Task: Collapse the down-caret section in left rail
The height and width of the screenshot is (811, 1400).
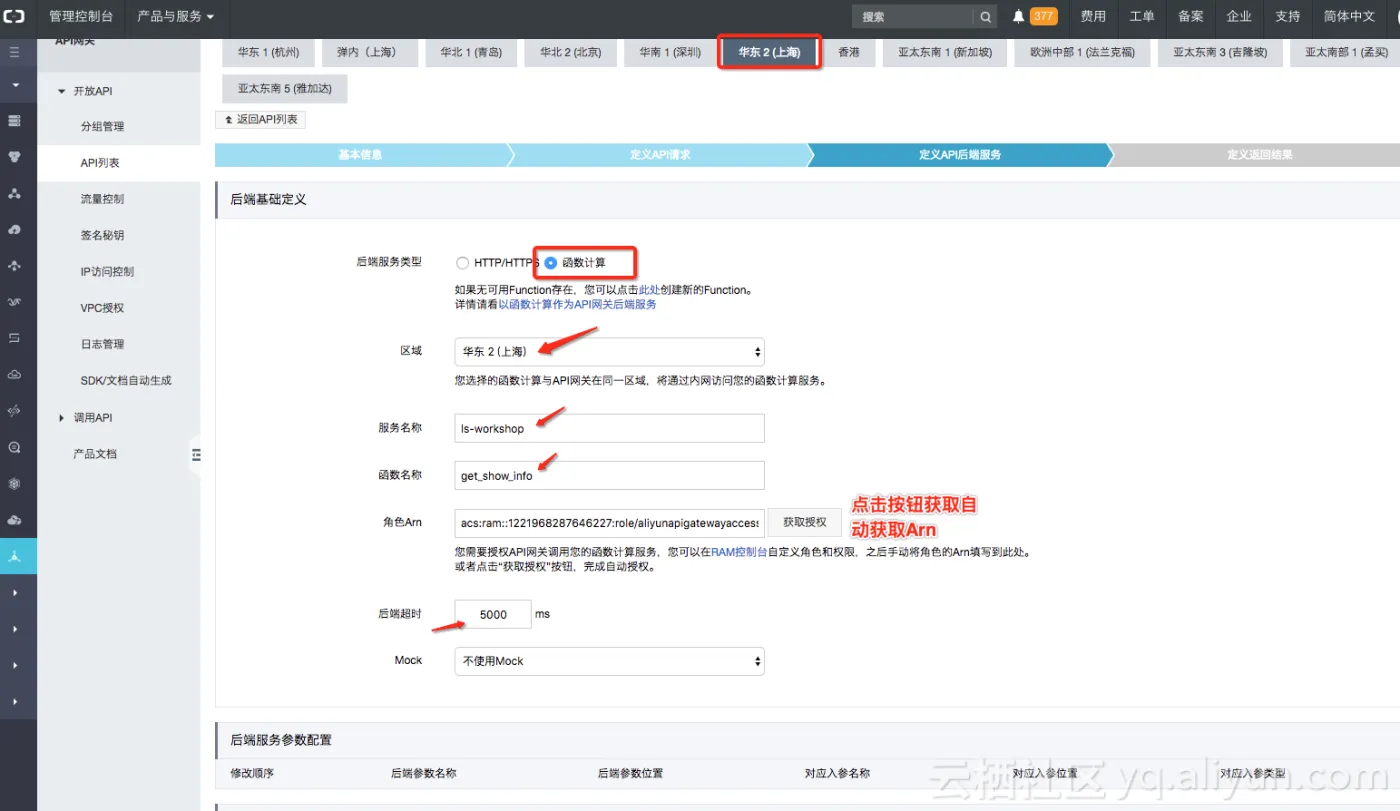Action: click(14, 85)
